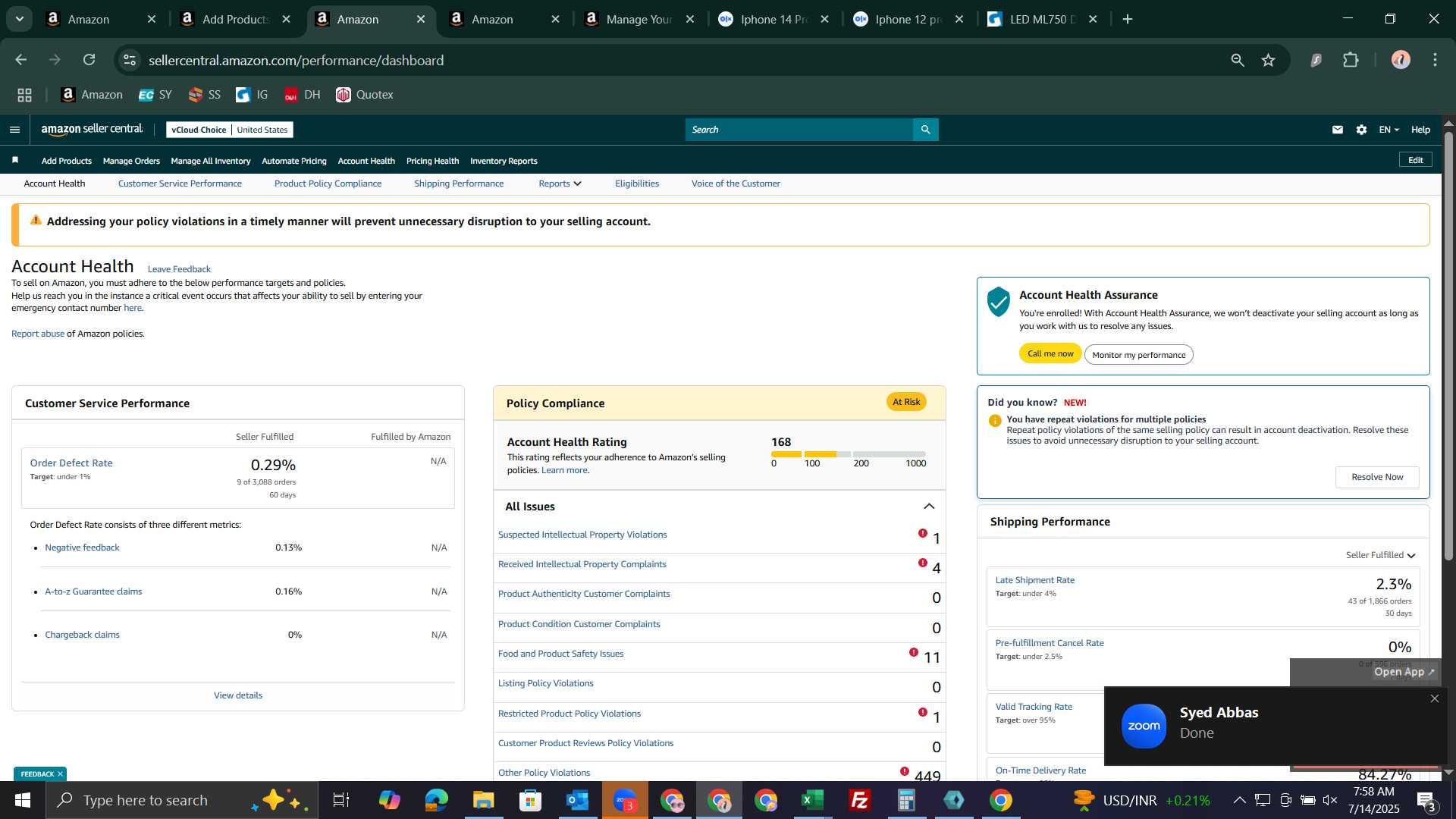Open the bookmarks apps grid icon

[x=25, y=95]
